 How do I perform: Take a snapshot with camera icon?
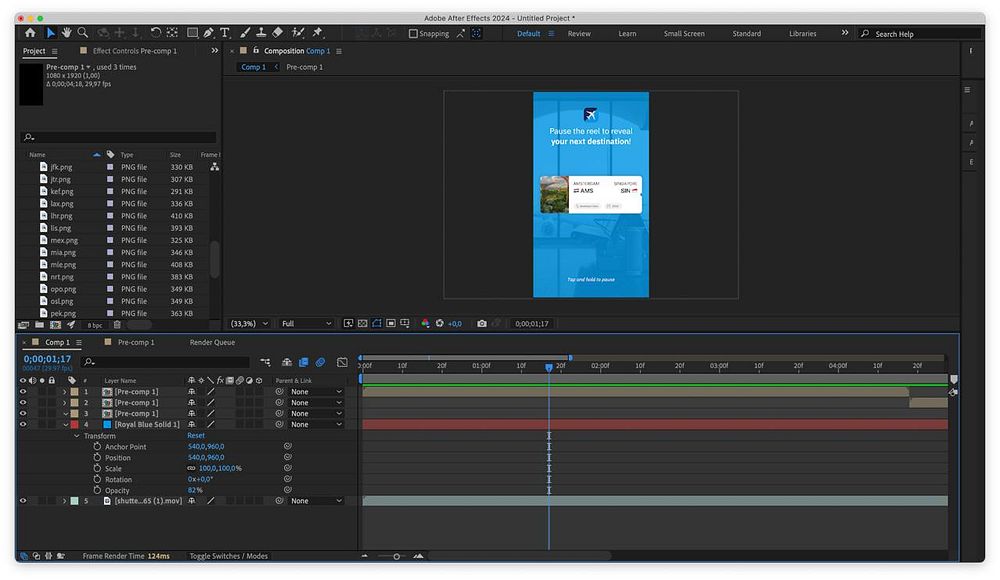coord(482,324)
